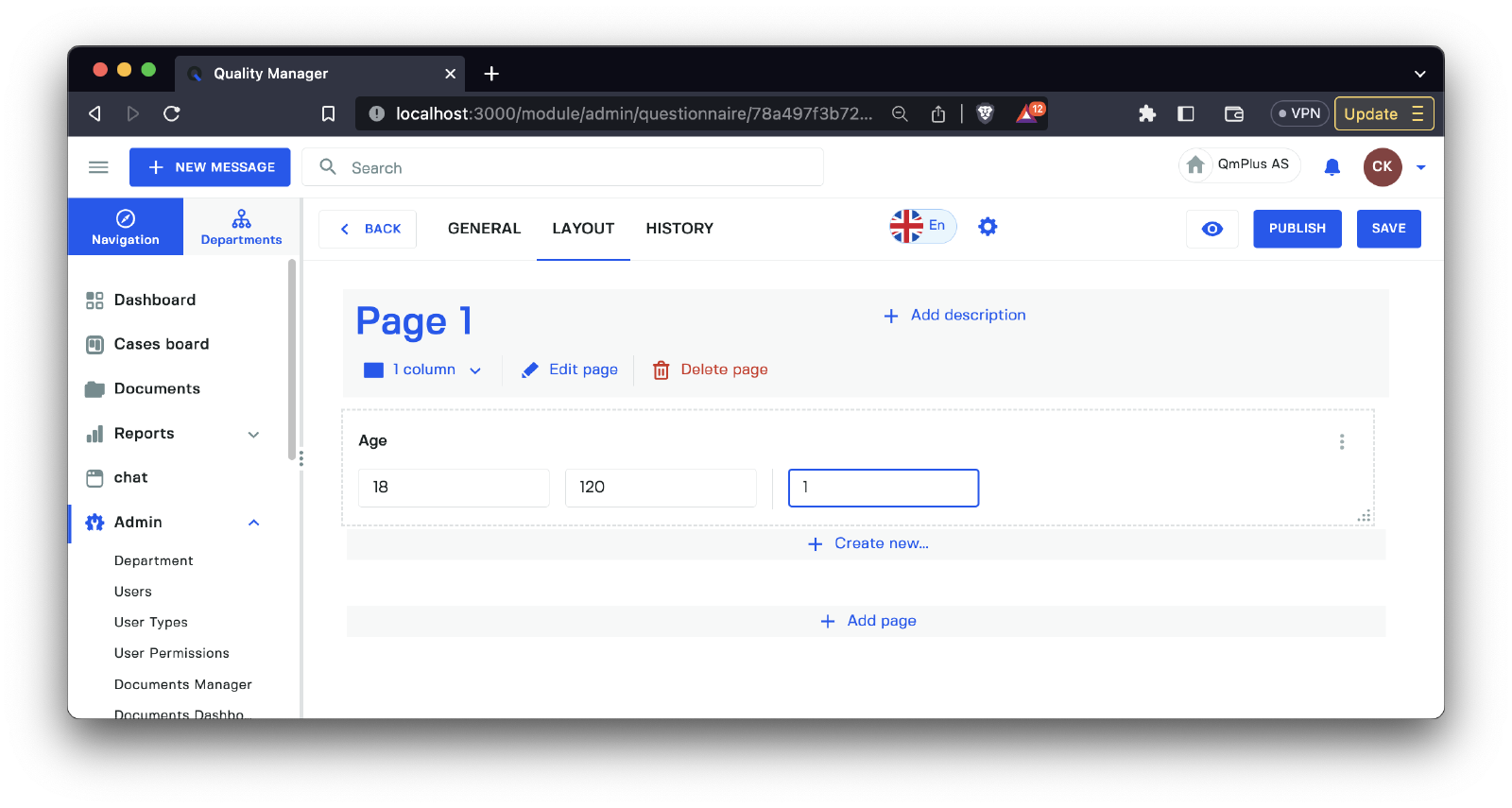Switch the En language toggle

[x=922, y=226]
